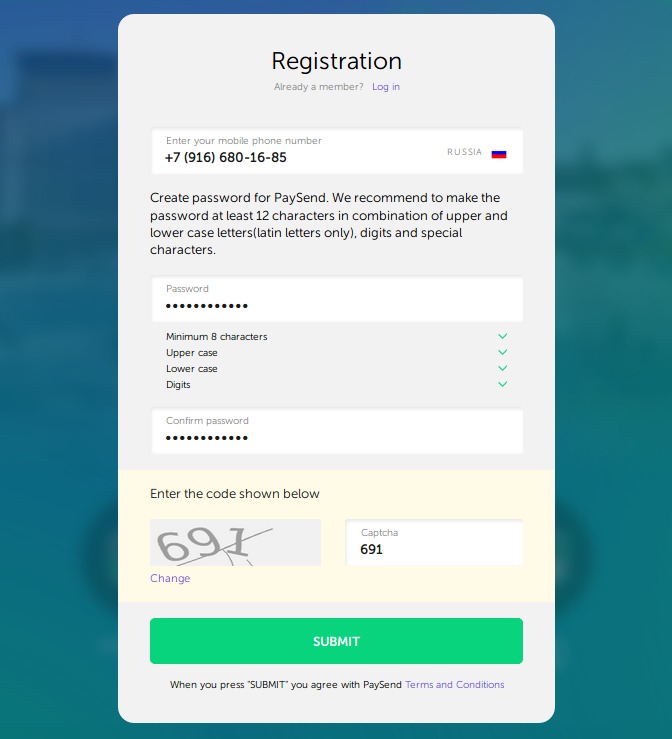Screen dimensions: 672x739
Task: Select the Password input field
Action: pos(336,299)
